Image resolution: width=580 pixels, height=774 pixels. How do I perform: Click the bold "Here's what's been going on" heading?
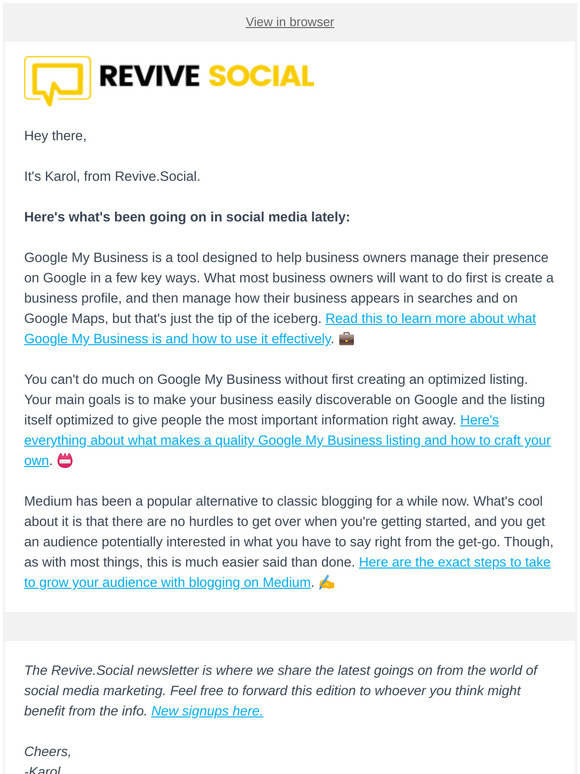187,217
